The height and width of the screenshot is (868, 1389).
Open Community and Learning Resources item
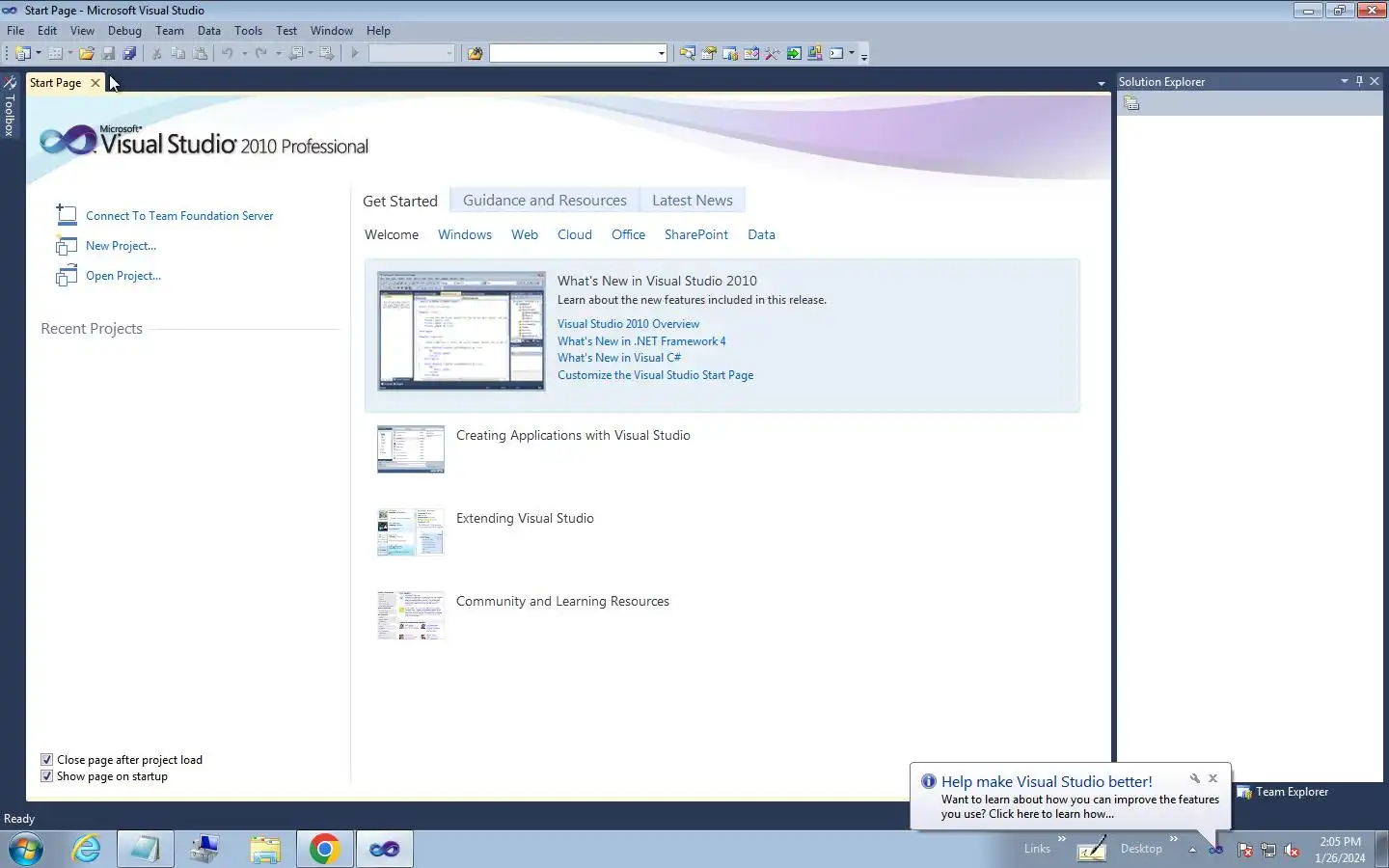click(562, 601)
